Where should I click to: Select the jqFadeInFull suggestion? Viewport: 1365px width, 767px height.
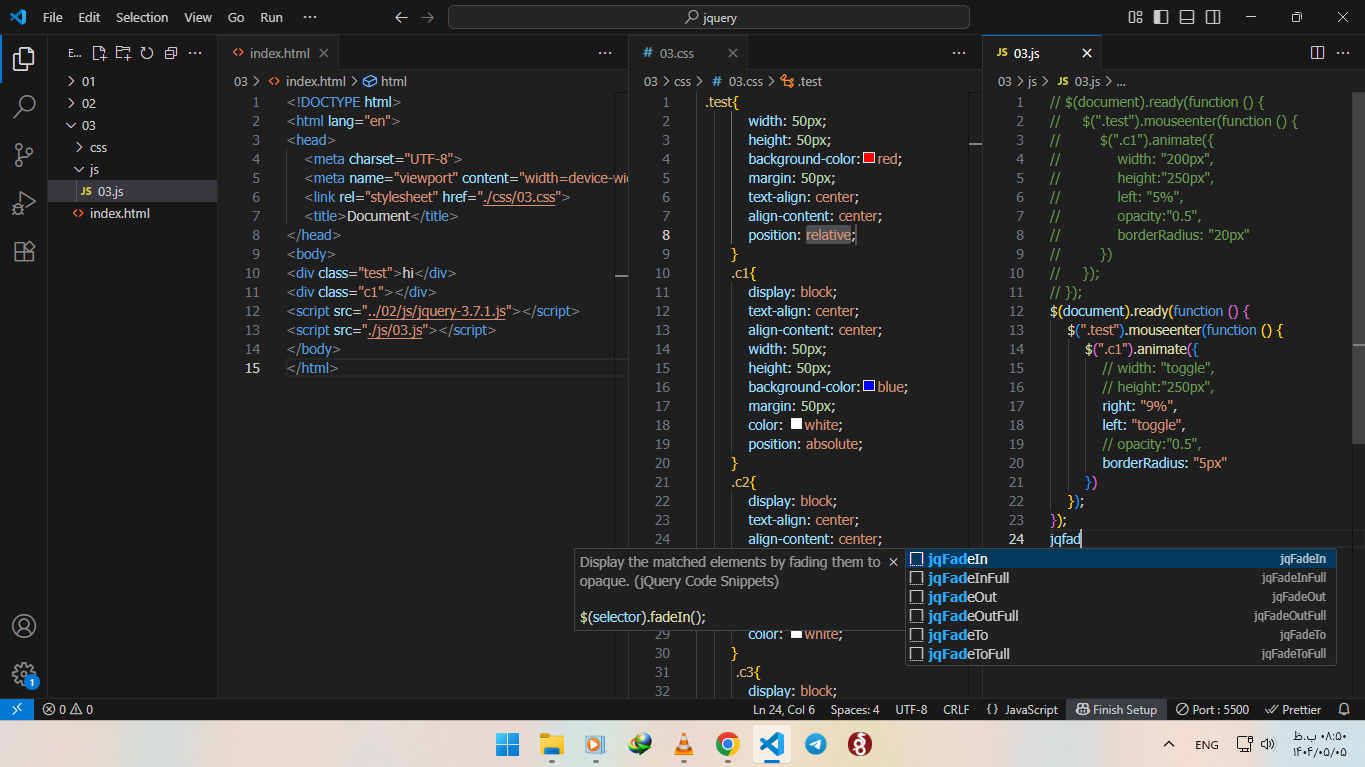[x=1120, y=578]
